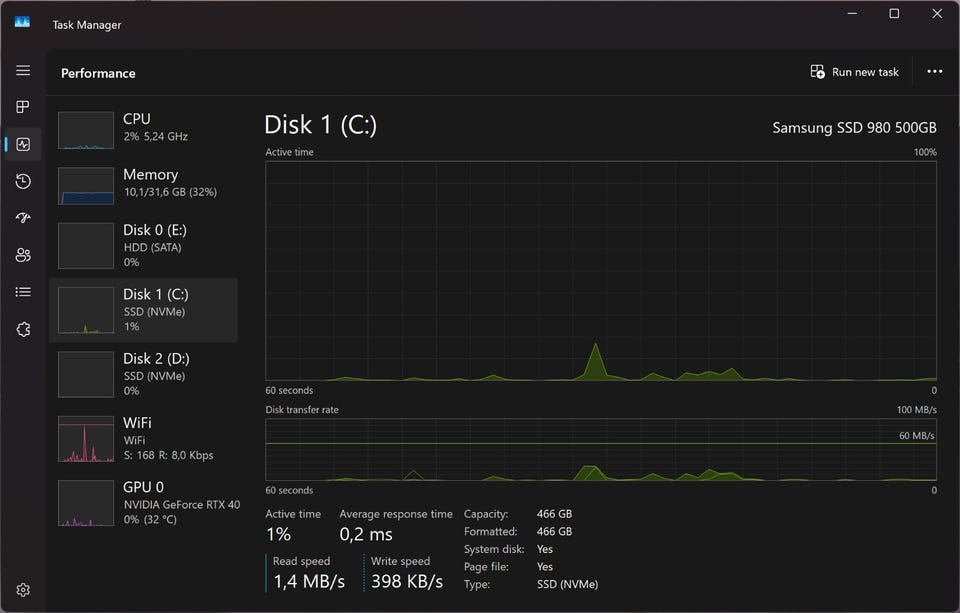Open the Details page list icon
This screenshot has width=960, height=613.
(23, 292)
